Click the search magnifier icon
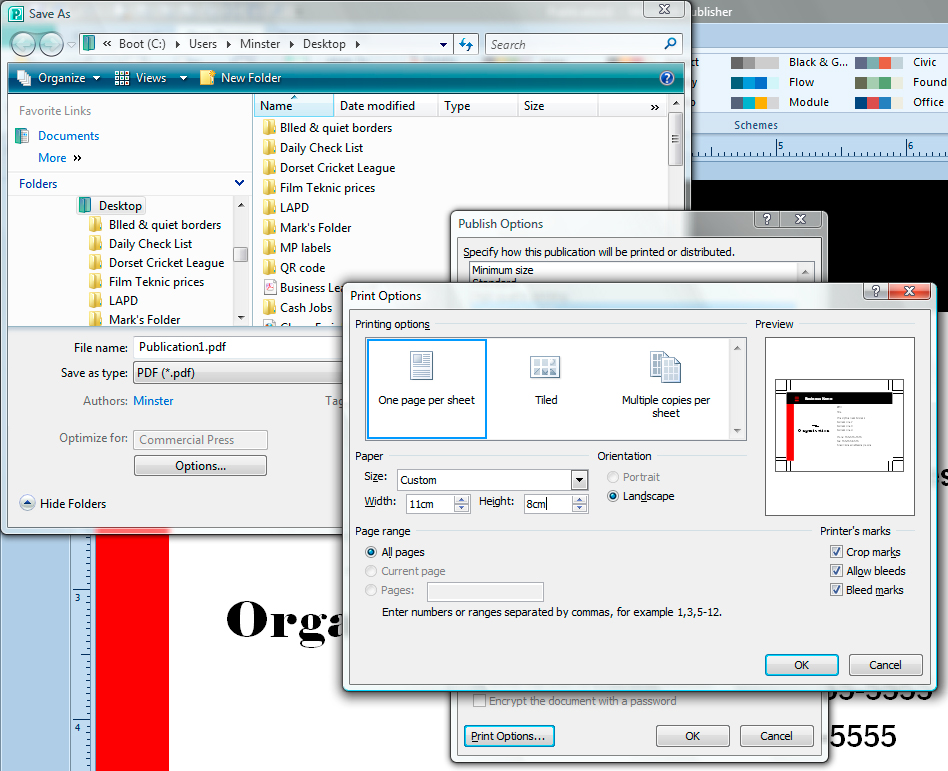 (x=671, y=44)
